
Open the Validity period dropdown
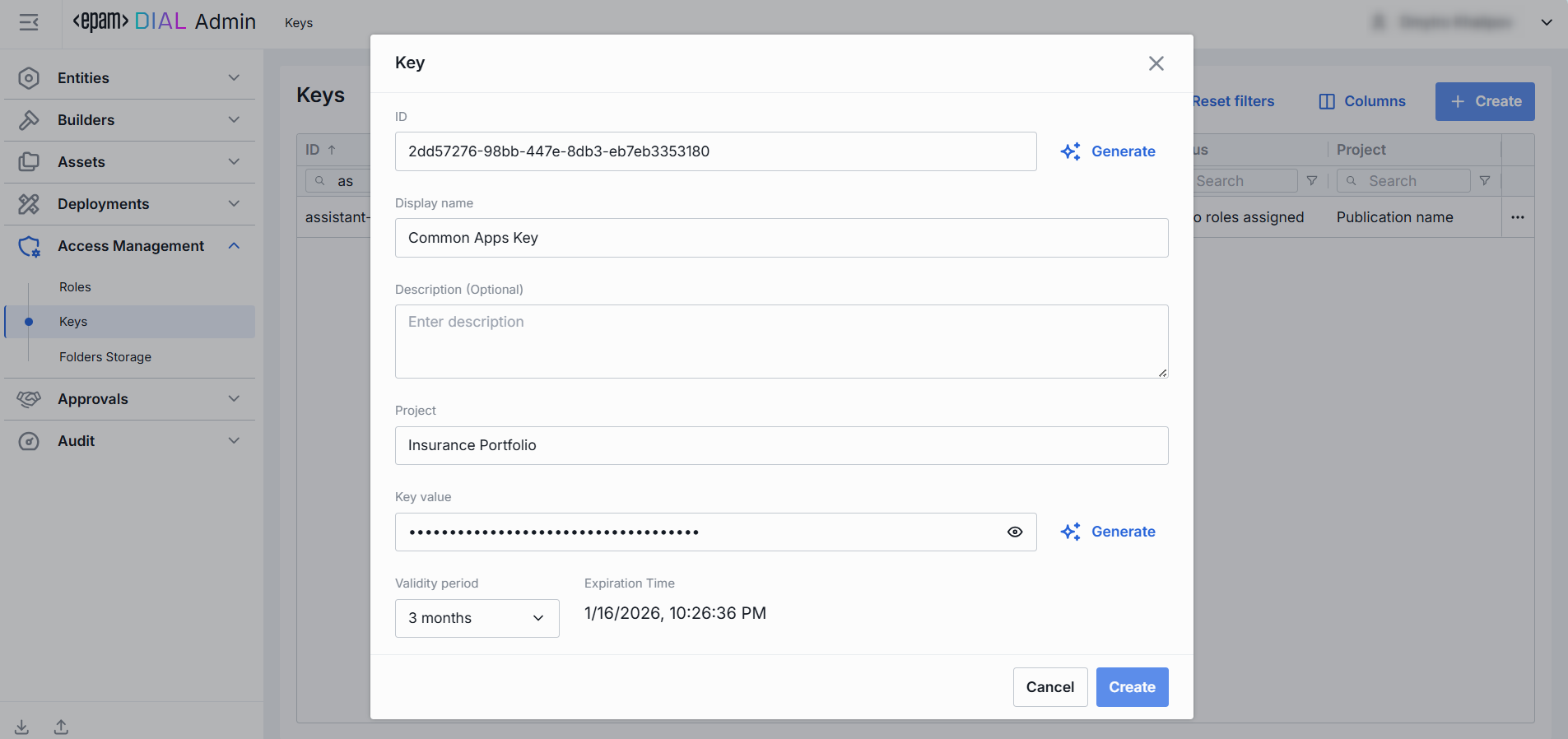[x=477, y=618]
